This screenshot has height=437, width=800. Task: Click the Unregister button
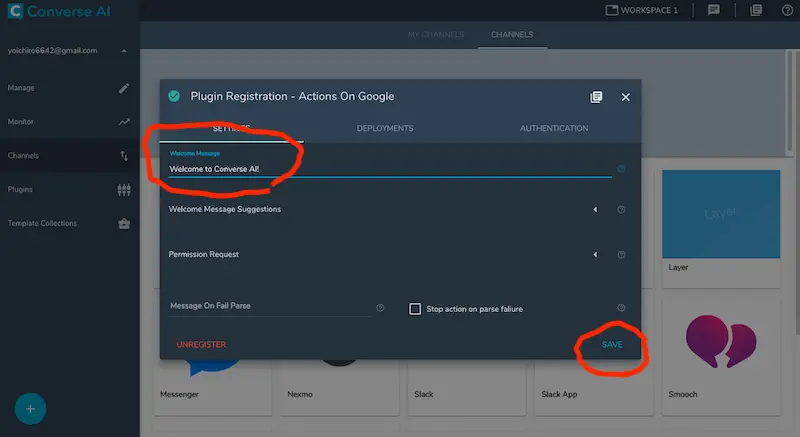201,345
